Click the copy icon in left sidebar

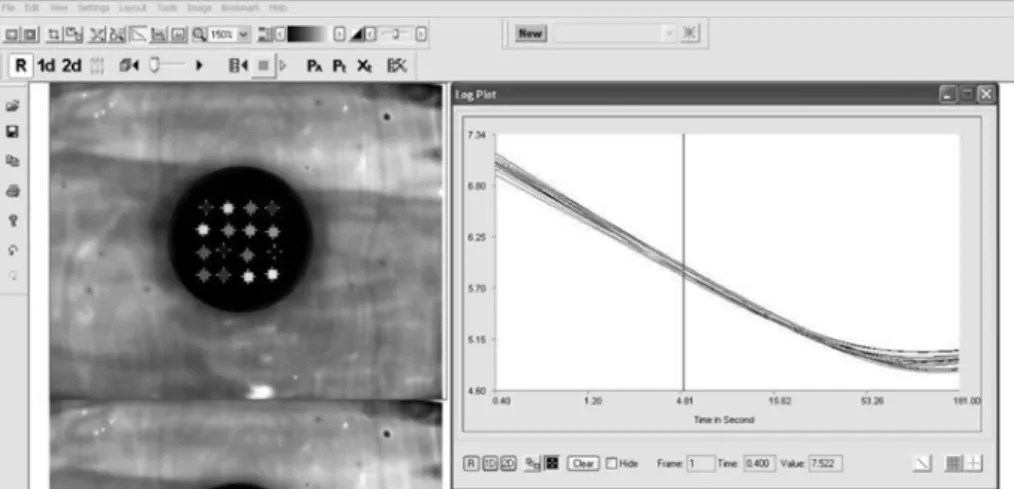(12, 161)
